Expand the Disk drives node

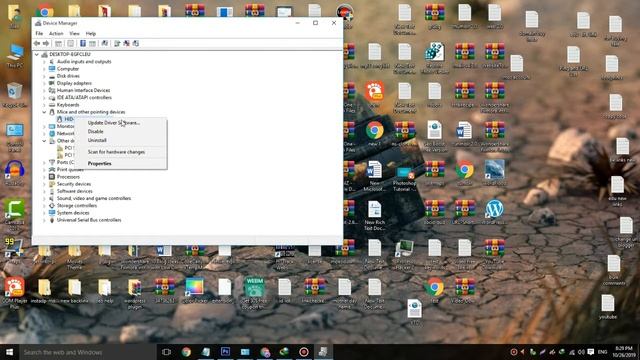(44, 76)
